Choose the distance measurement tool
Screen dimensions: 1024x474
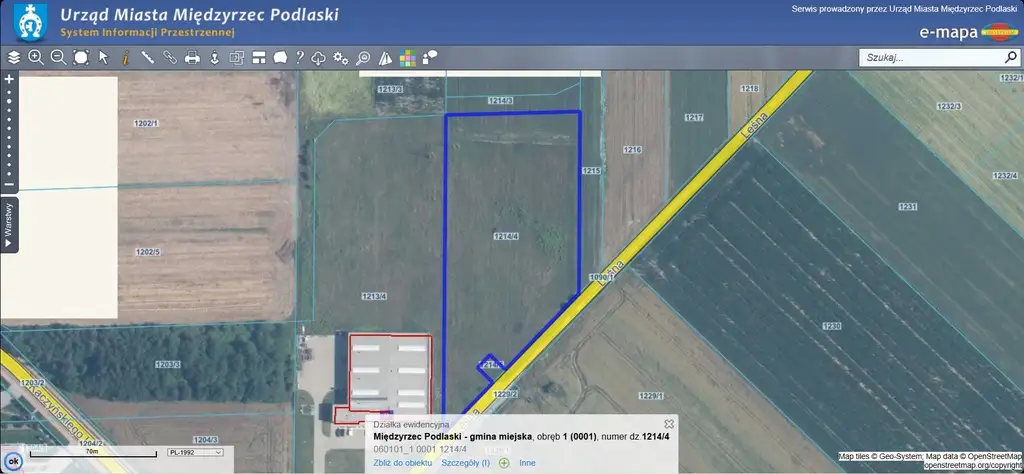point(147,58)
